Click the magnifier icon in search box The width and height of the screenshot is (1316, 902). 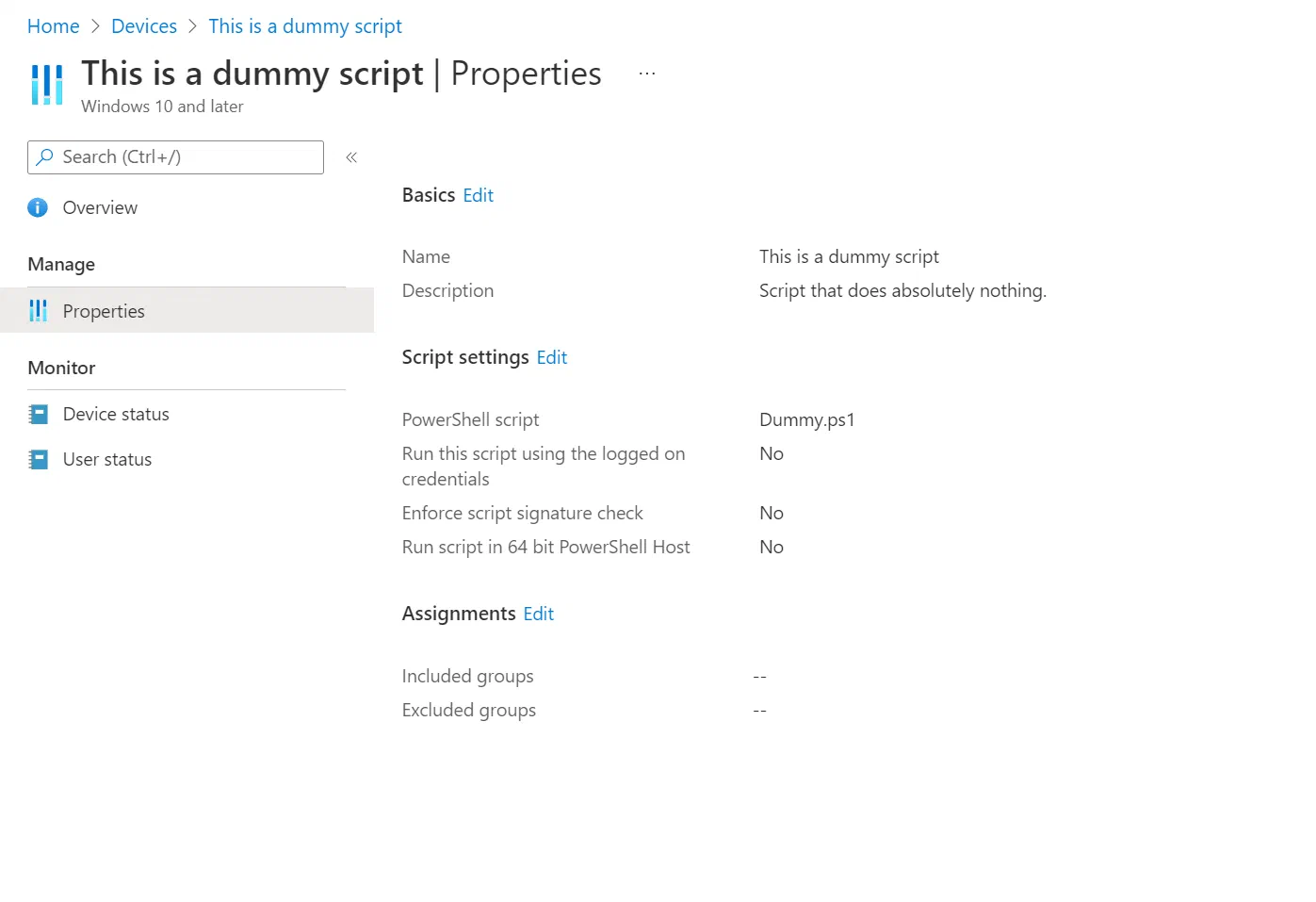(x=44, y=157)
